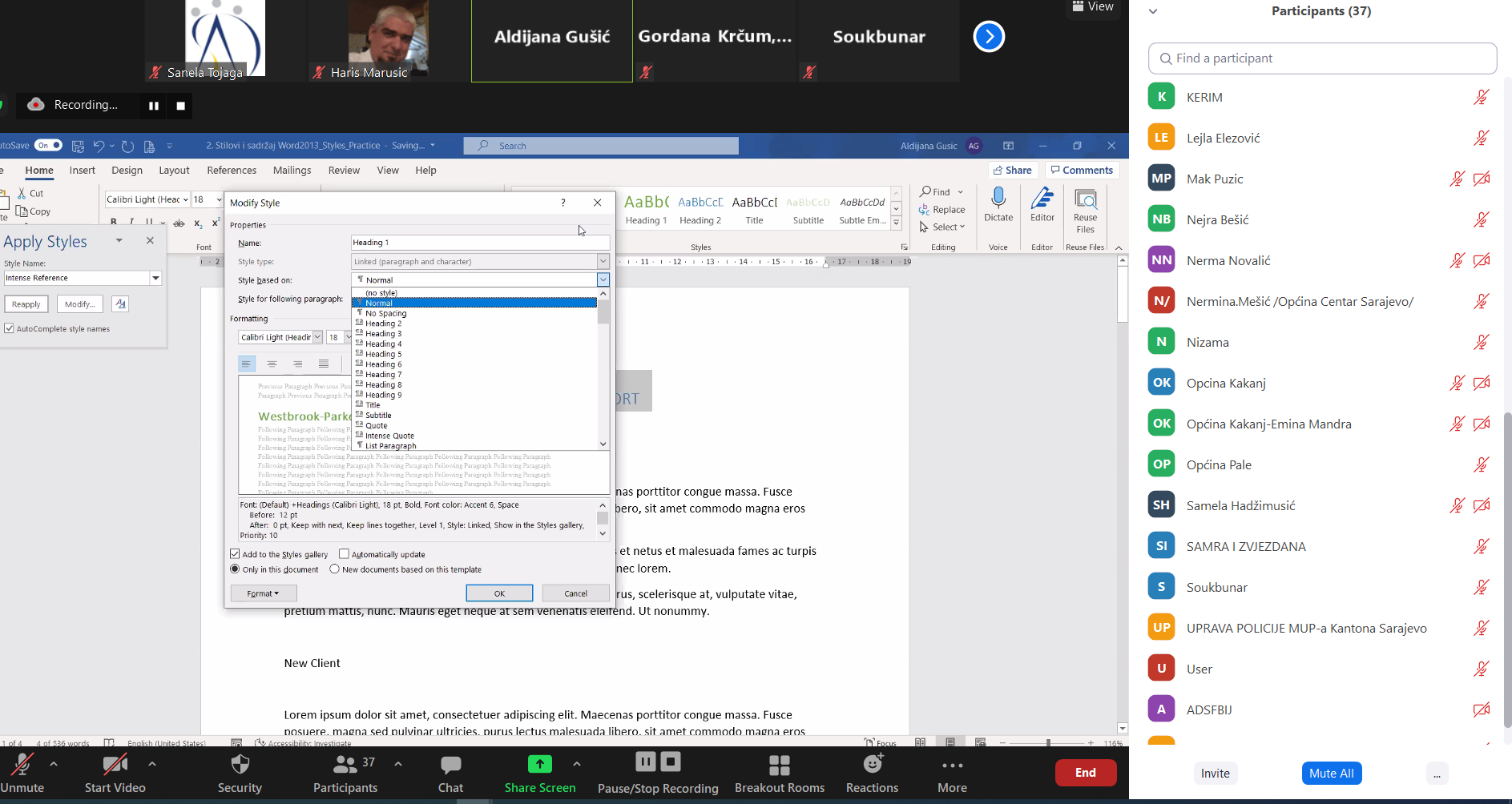This screenshot has height=804, width=1512.
Task: Switch to the References ribbon tab
Action: pyautogui.click(x=232, y=171)
